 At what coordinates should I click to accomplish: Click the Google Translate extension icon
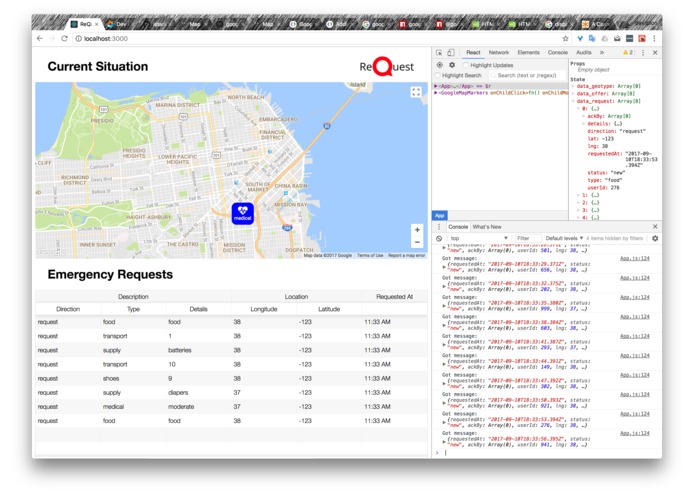pyautogui.click(x=592, y=39)
